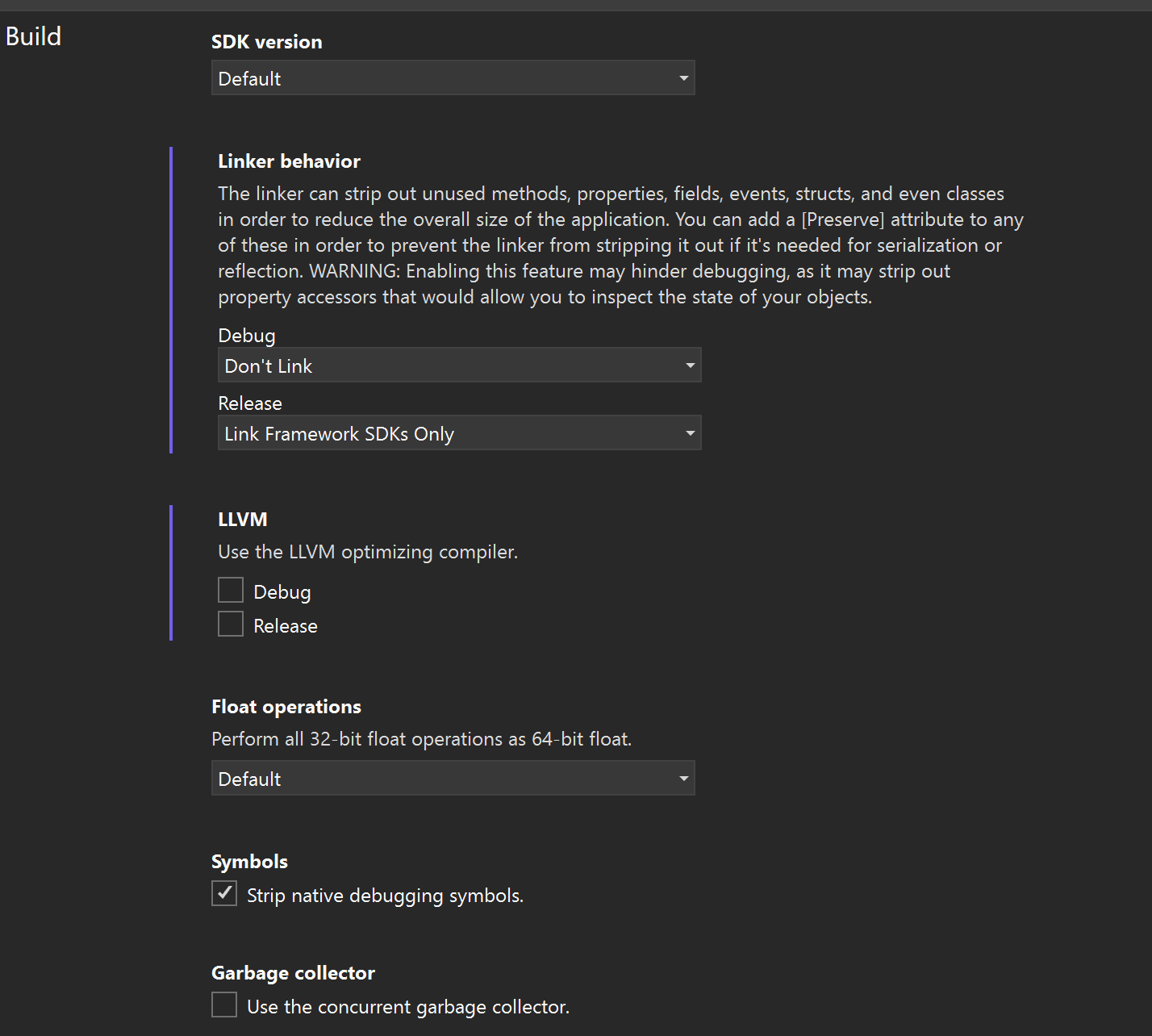The image size is (1152, 1036).
Task: Click the 'Use the concurrent garbage collector.' label
Action: 408,1007
